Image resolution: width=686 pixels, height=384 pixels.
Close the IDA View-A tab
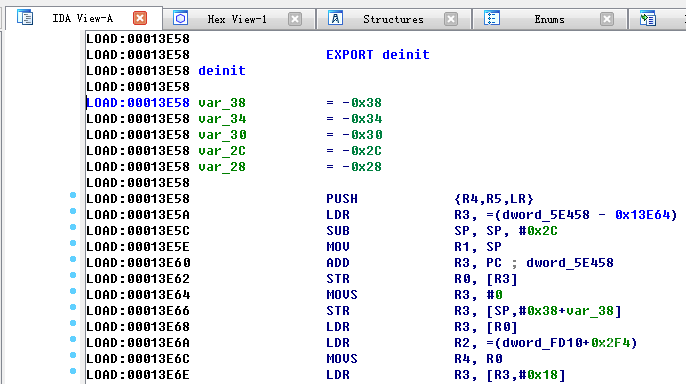pyautogui.click(x=140, y=18)
